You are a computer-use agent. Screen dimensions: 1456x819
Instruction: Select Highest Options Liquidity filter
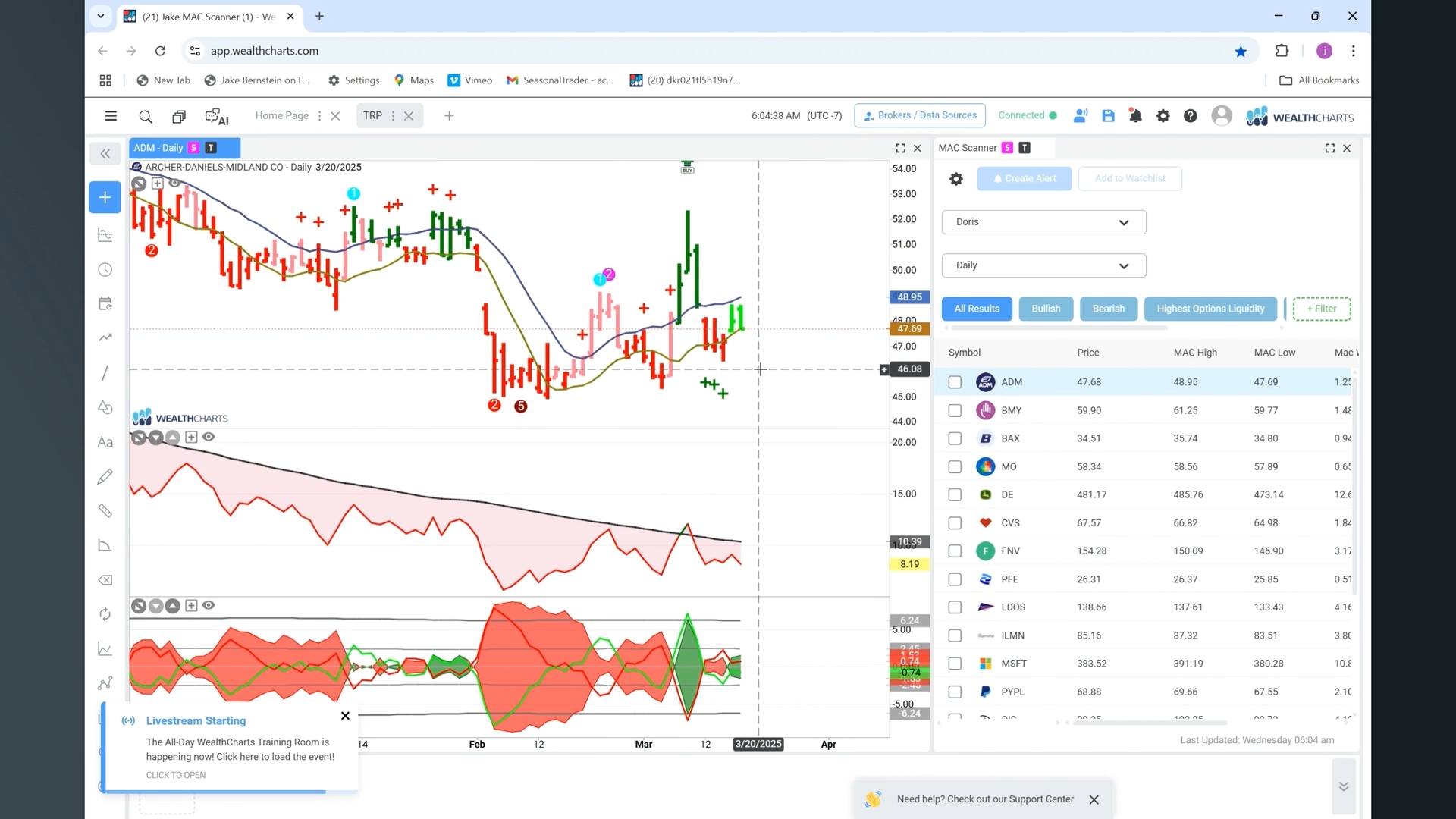pos(1210,309)
